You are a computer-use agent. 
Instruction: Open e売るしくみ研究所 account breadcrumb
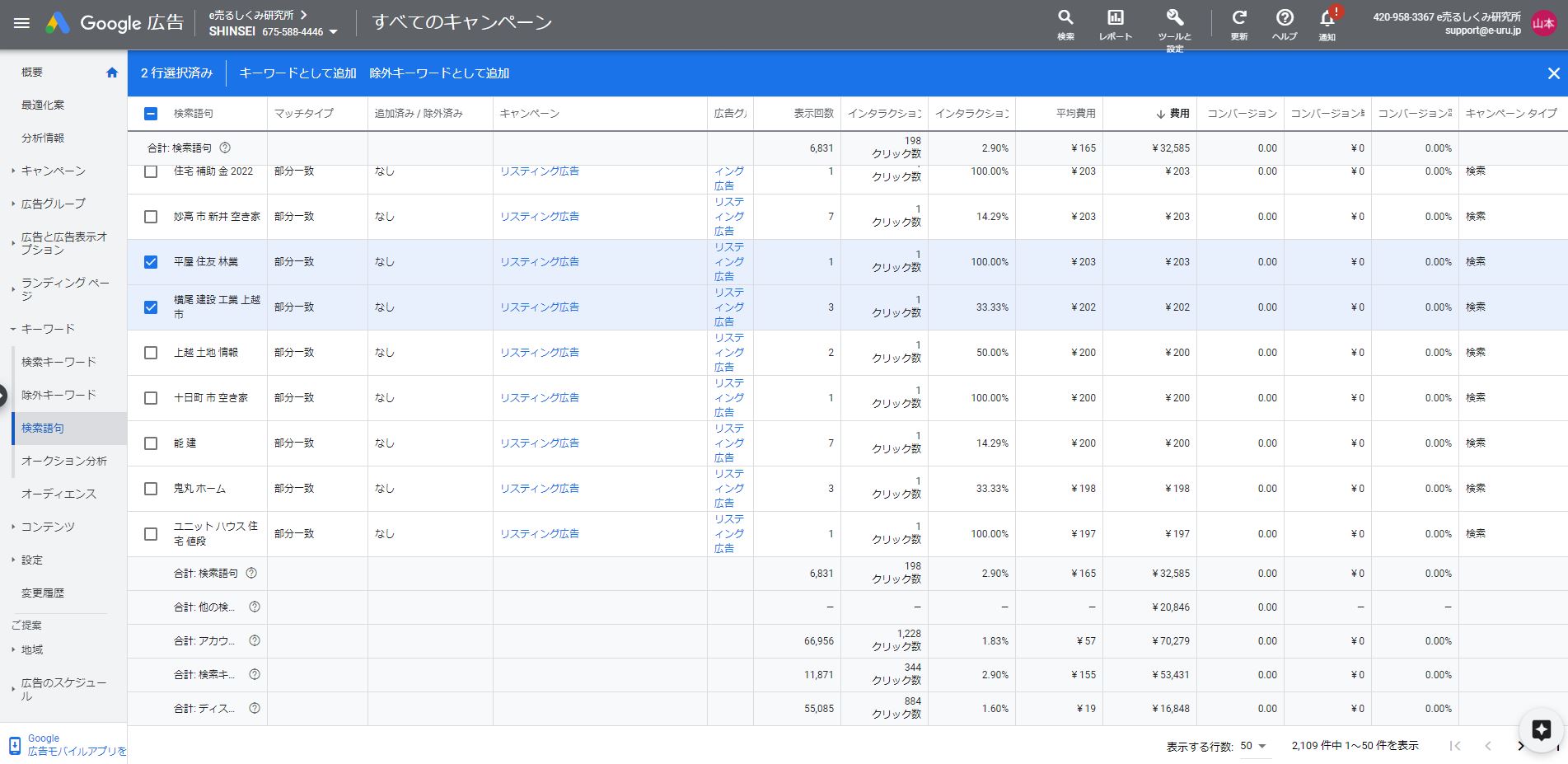pyautogui.click(x=251, y=15)
